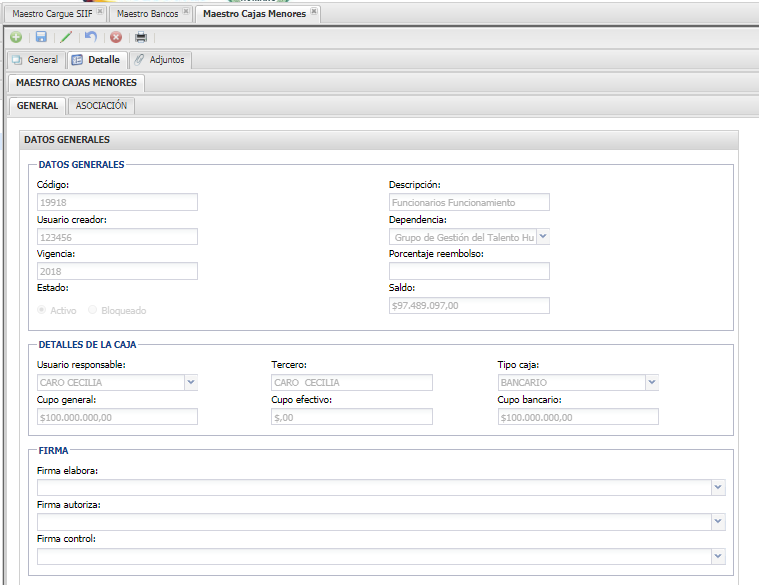
Task: Click the Porcentaje reembolso input field
Action: coord(469,271)
